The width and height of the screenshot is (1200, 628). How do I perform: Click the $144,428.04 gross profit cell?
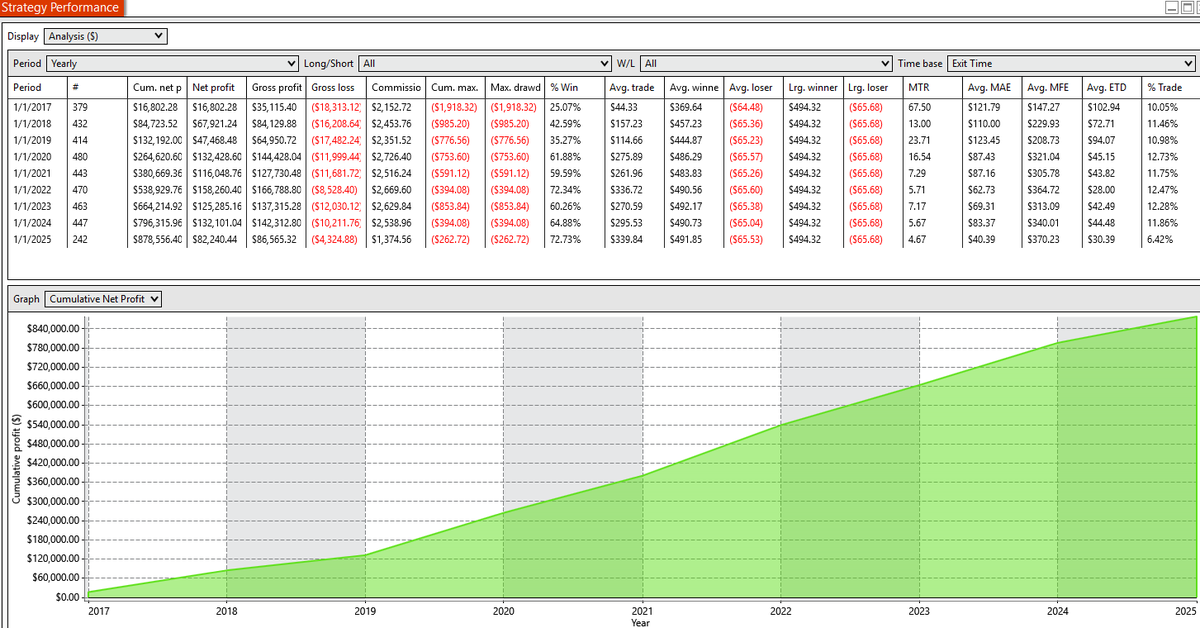point(277,157)
